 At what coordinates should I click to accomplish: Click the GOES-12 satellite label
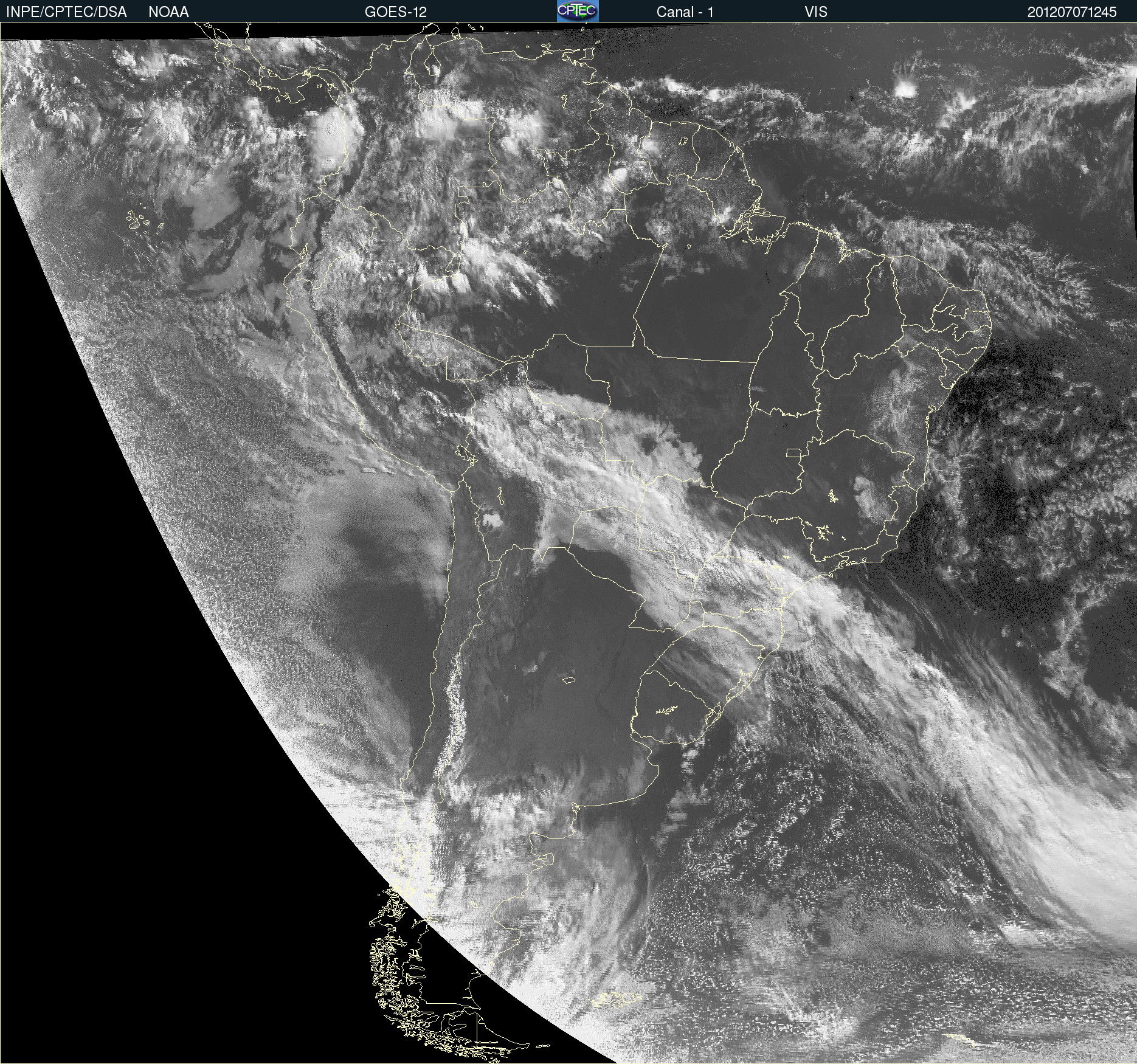(396, 12)
